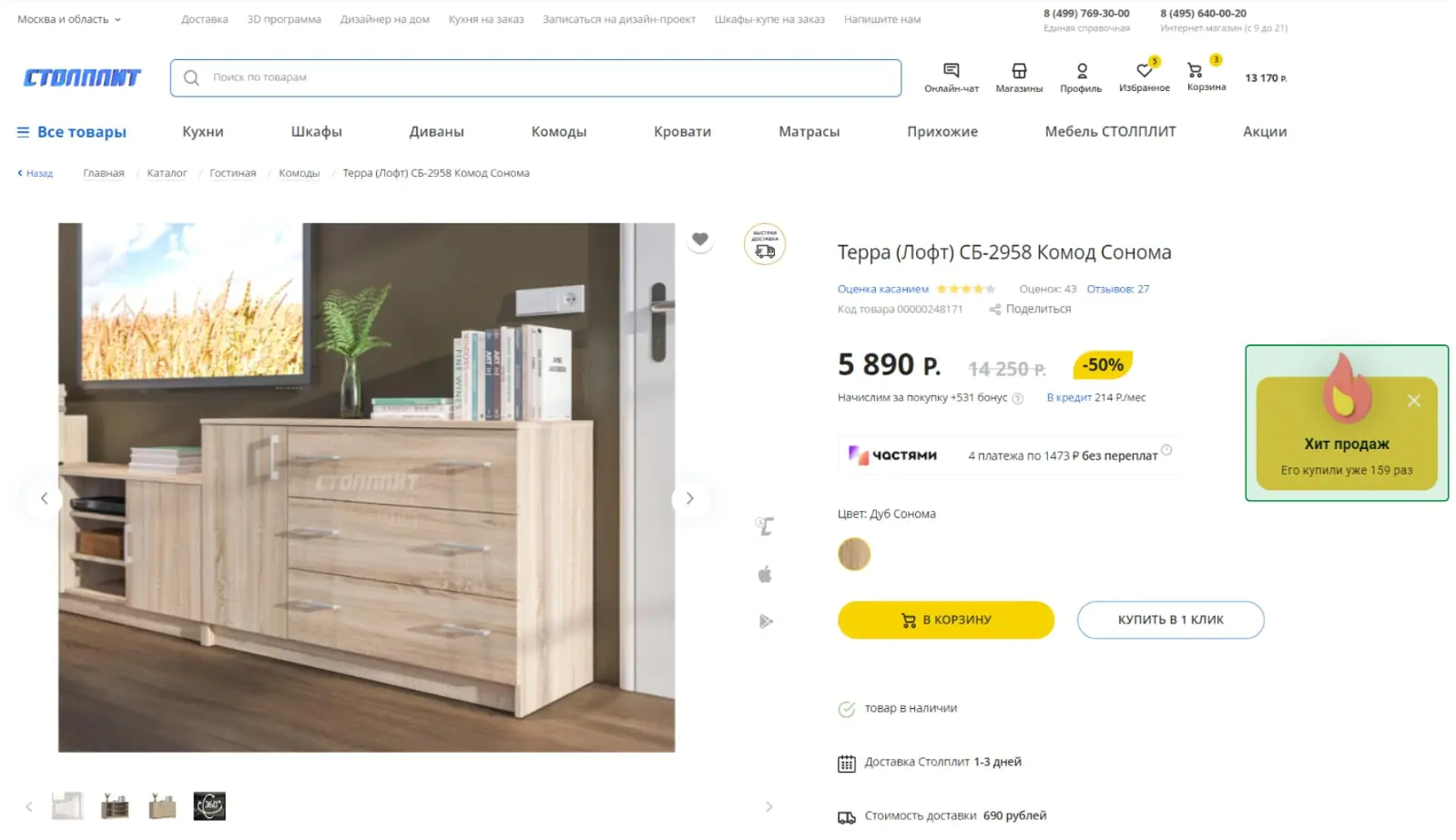Click the Google Play icon
The image size is (1456, 840).
(x=766, y=621)
